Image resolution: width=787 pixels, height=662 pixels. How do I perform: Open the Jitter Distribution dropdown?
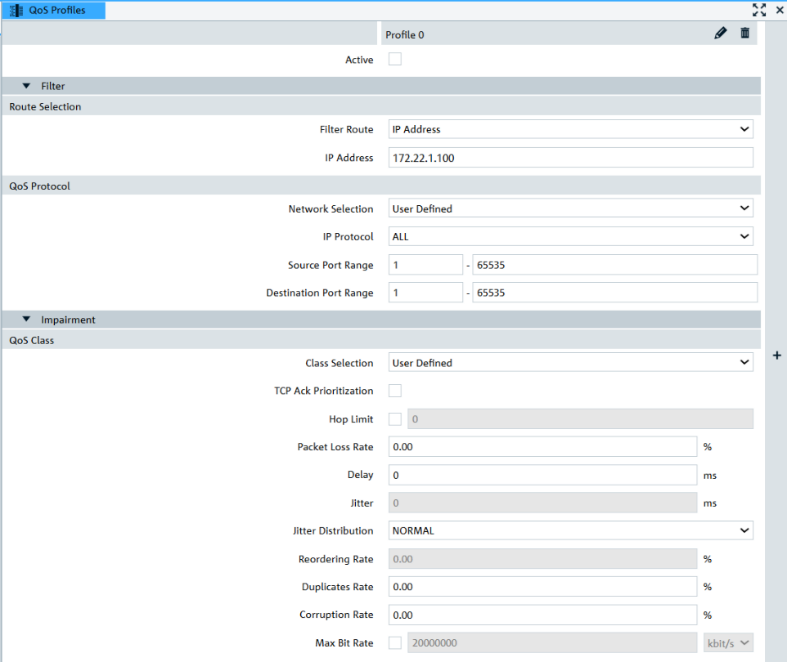tap(571, 531)
